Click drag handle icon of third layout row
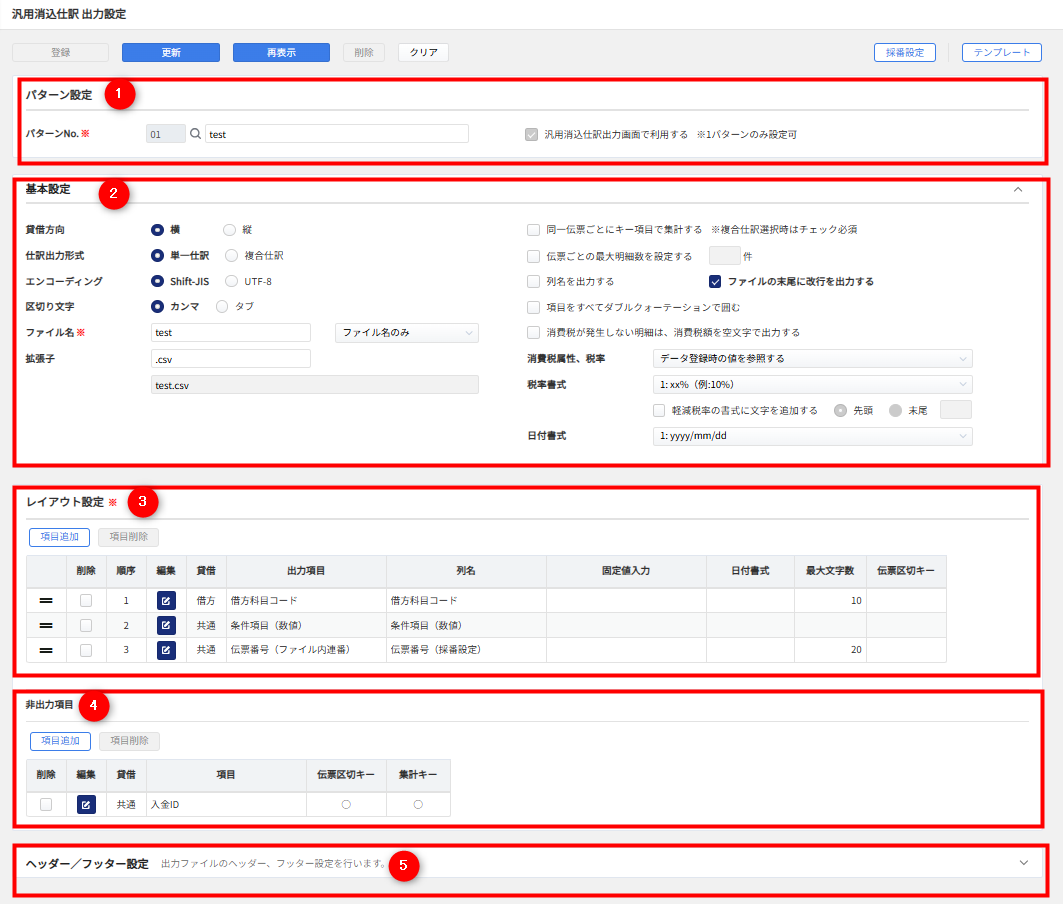1063x904 pixels. click(46, 651)
